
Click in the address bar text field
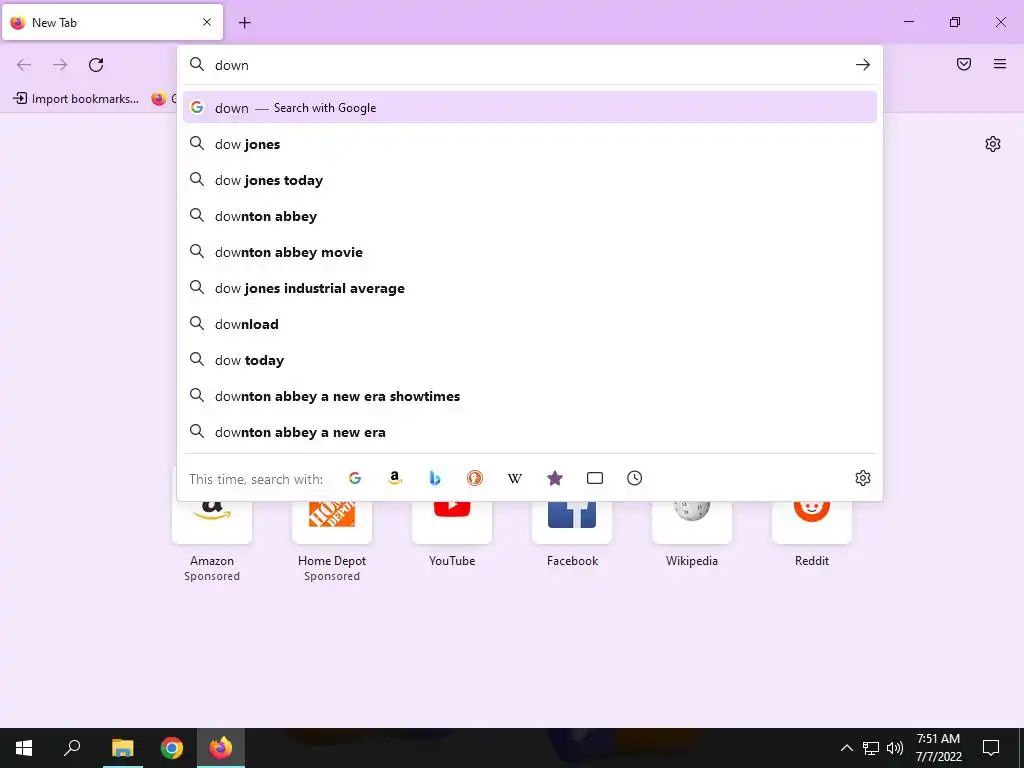[x=529, y=65]
